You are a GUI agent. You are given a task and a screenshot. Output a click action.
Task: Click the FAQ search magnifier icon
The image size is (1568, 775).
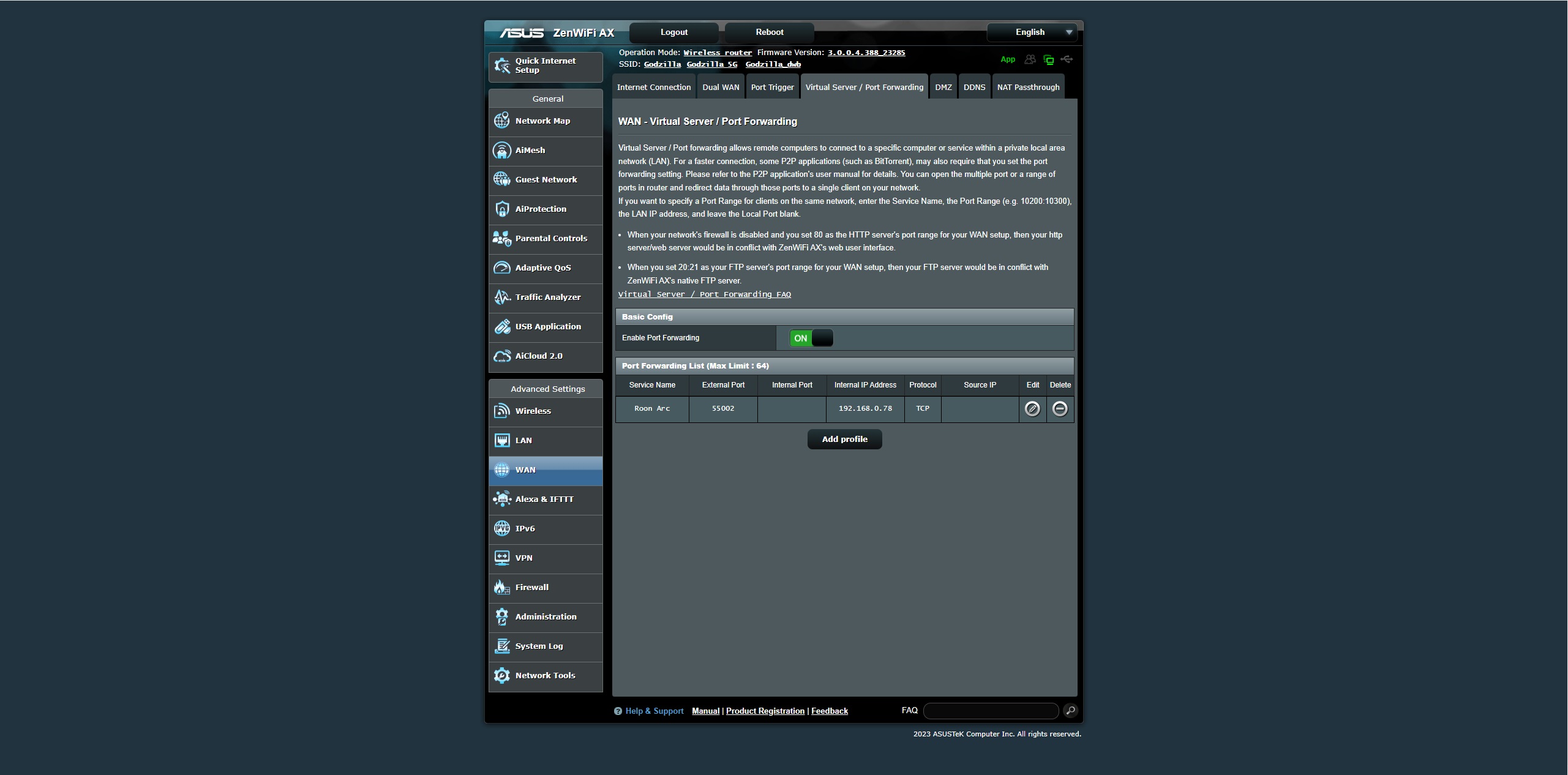pyautogui.click(x=1071, y=711)
